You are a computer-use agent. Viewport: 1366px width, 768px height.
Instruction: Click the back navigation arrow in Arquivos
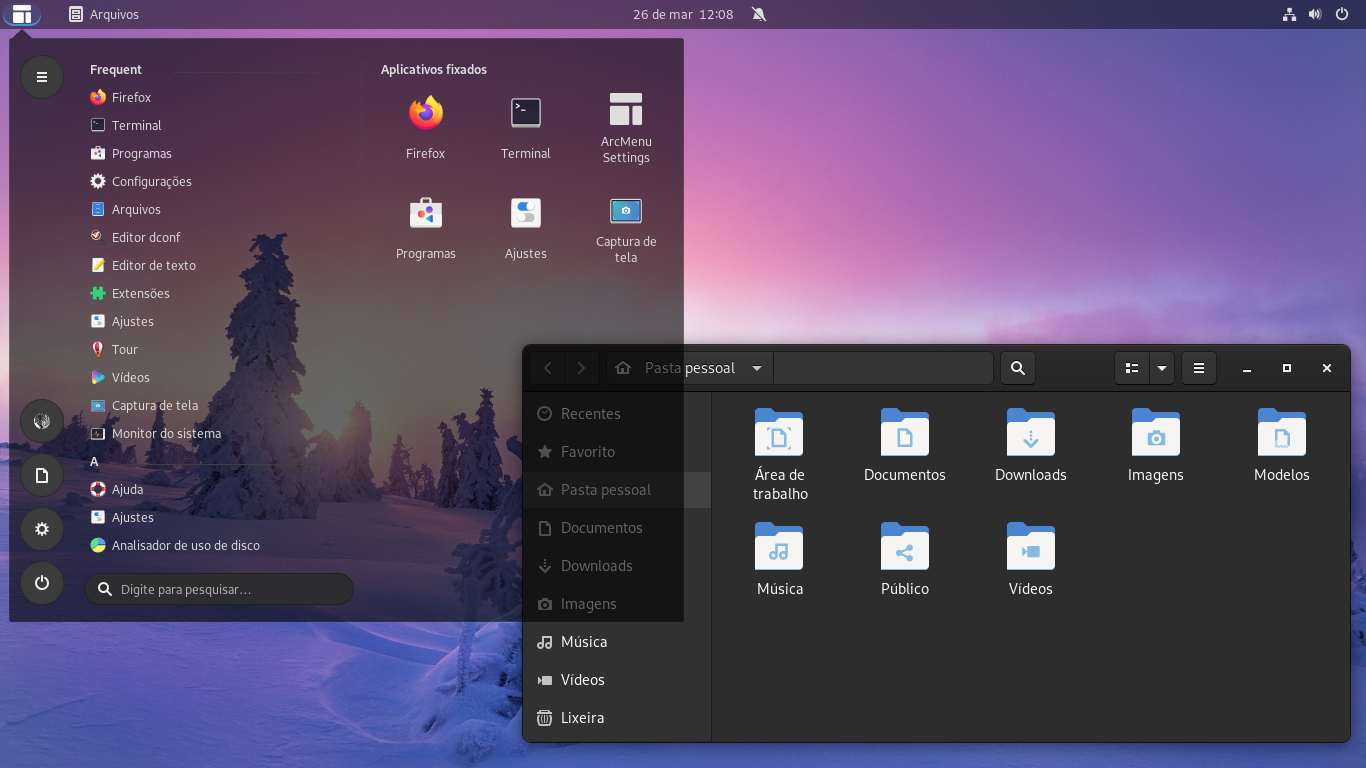pyautogui.click(x=547, y=368)
